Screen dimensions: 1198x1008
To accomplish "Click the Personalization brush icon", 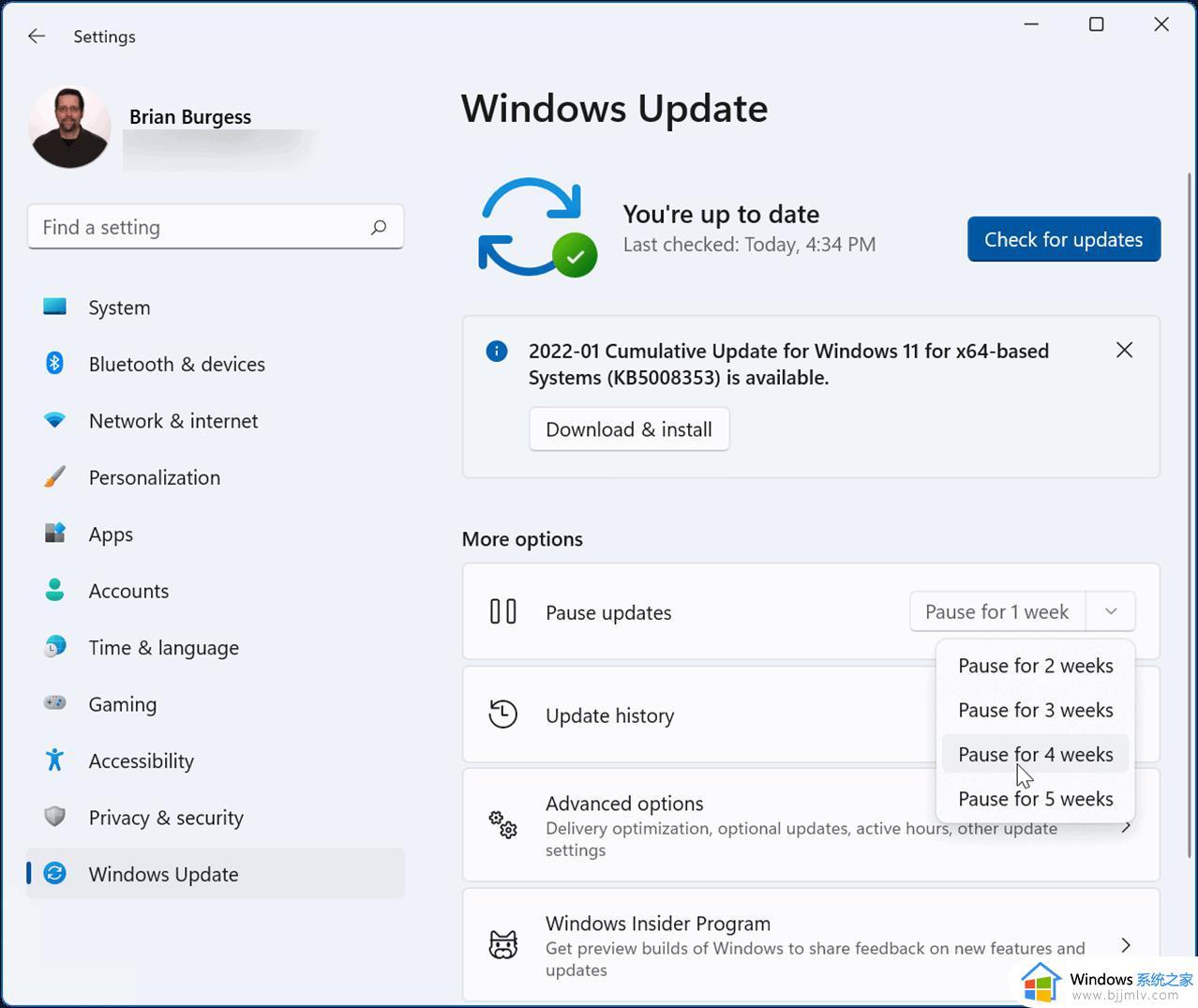I will pyautogui.click(x=55, y=477).
